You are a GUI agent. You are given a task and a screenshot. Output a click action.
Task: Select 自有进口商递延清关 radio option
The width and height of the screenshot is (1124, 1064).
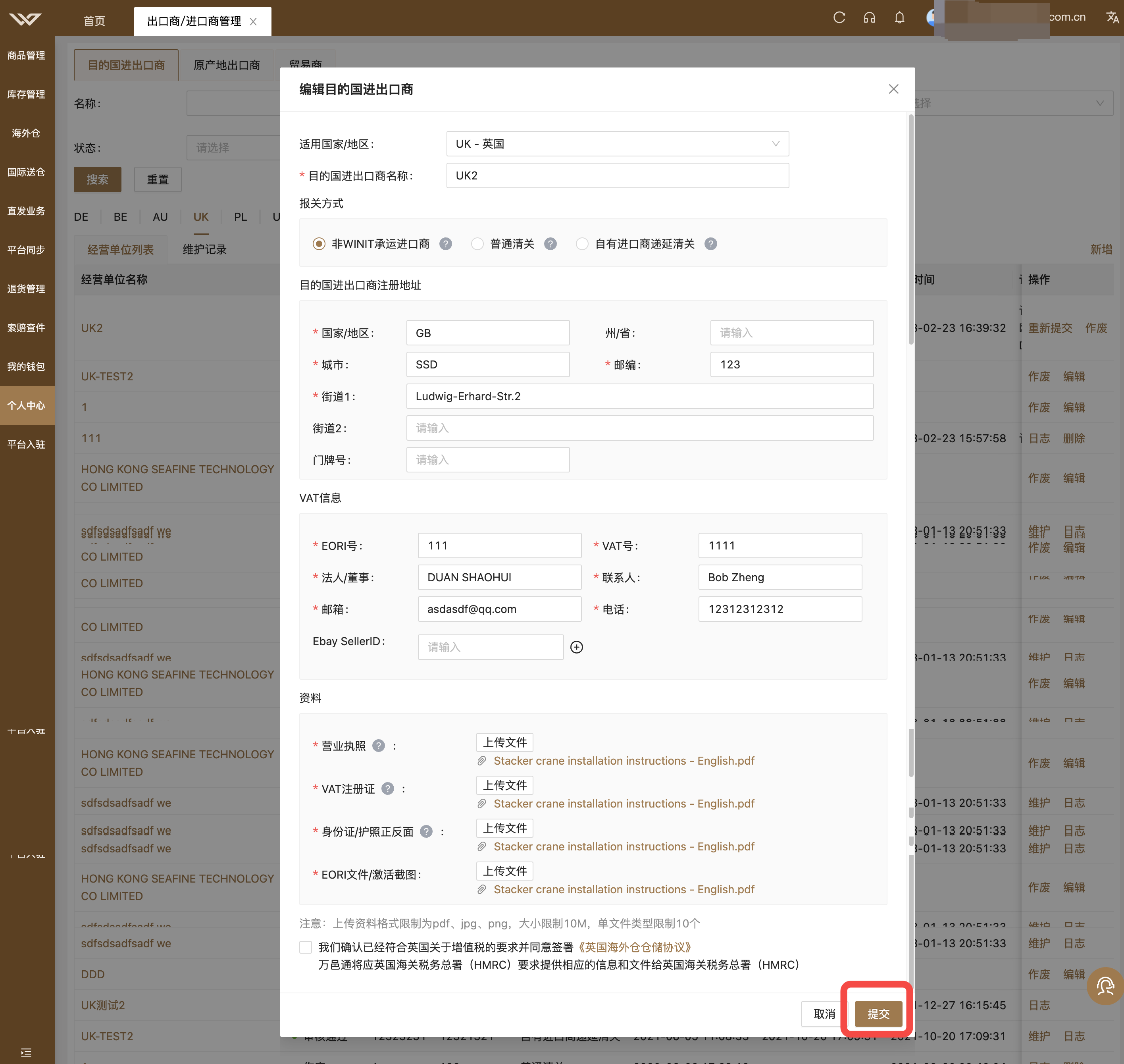pyautogui.click(x=582, y=244)
